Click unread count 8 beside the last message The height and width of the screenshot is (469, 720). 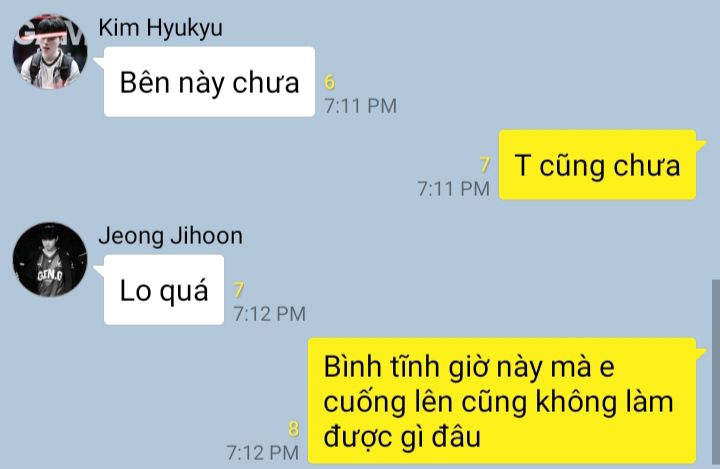pos(294,429)
